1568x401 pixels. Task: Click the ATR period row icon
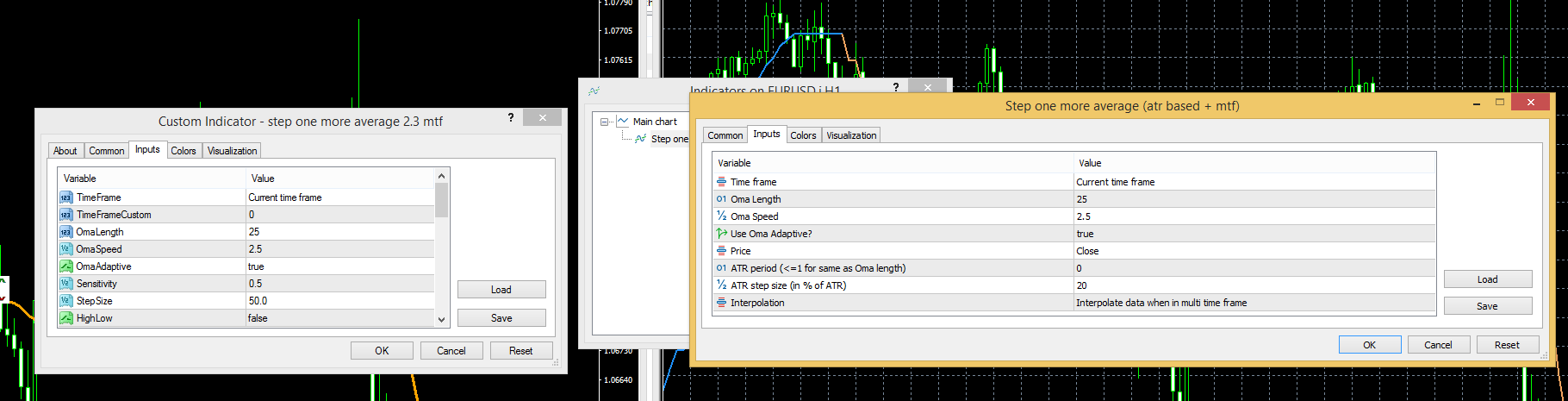(x=722, y=268)
